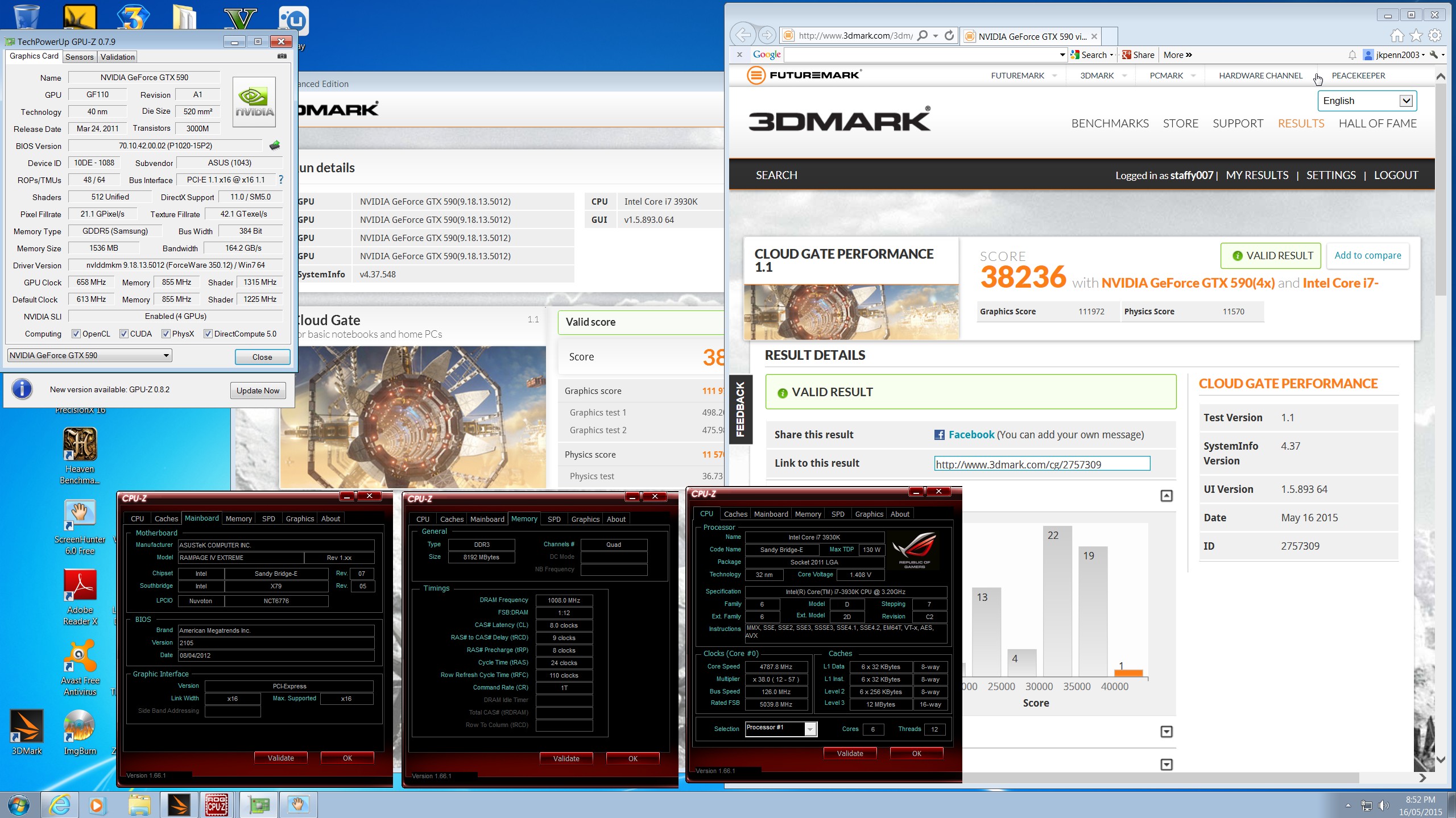1456x818 pixels.
Task: Open Internet Explorer from taskbar
Action: coord(59,805)
